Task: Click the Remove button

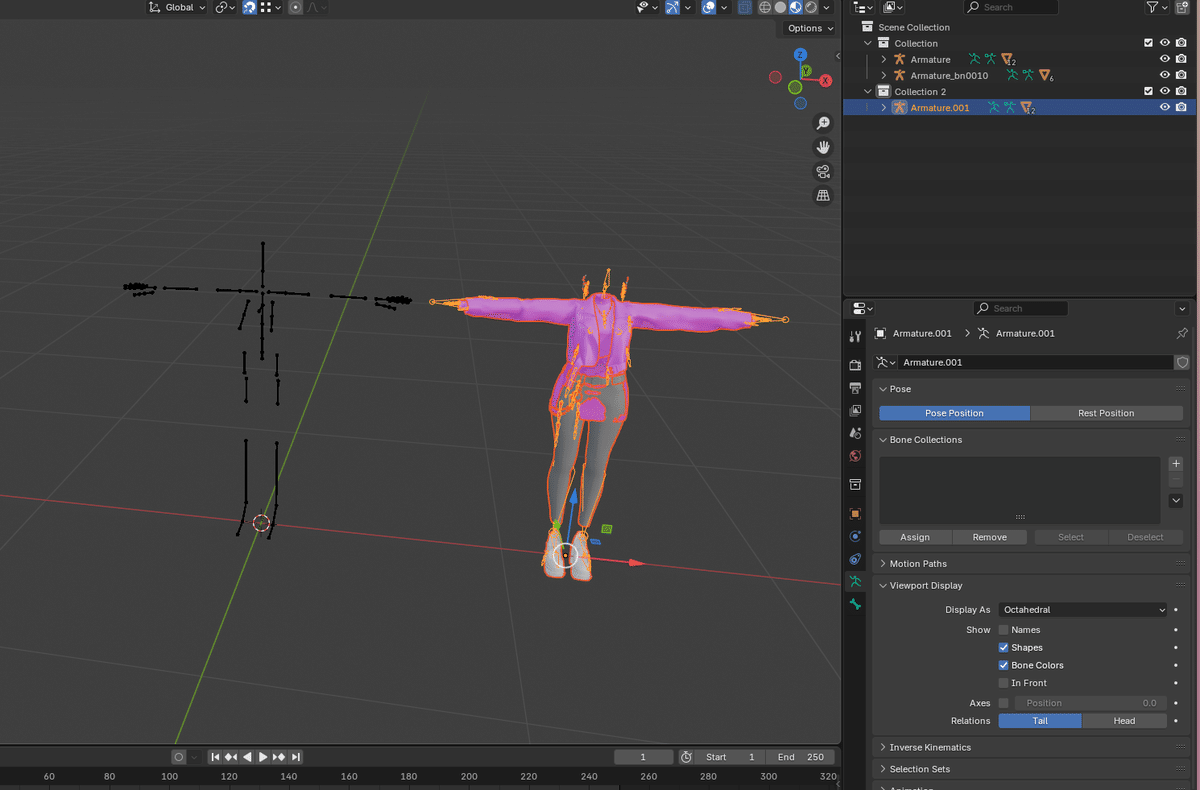Action: click(x=990, y=537)
